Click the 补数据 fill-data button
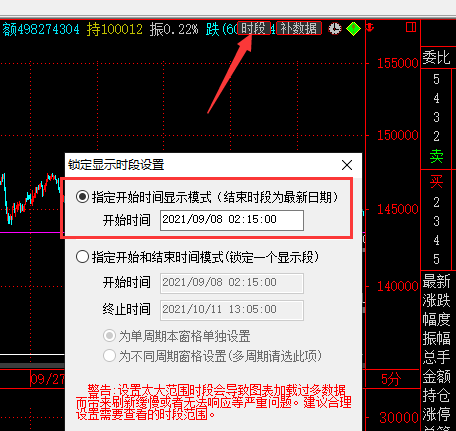This screenshot has width=456, height=431. pyautogui.click(x=299, y=28)
